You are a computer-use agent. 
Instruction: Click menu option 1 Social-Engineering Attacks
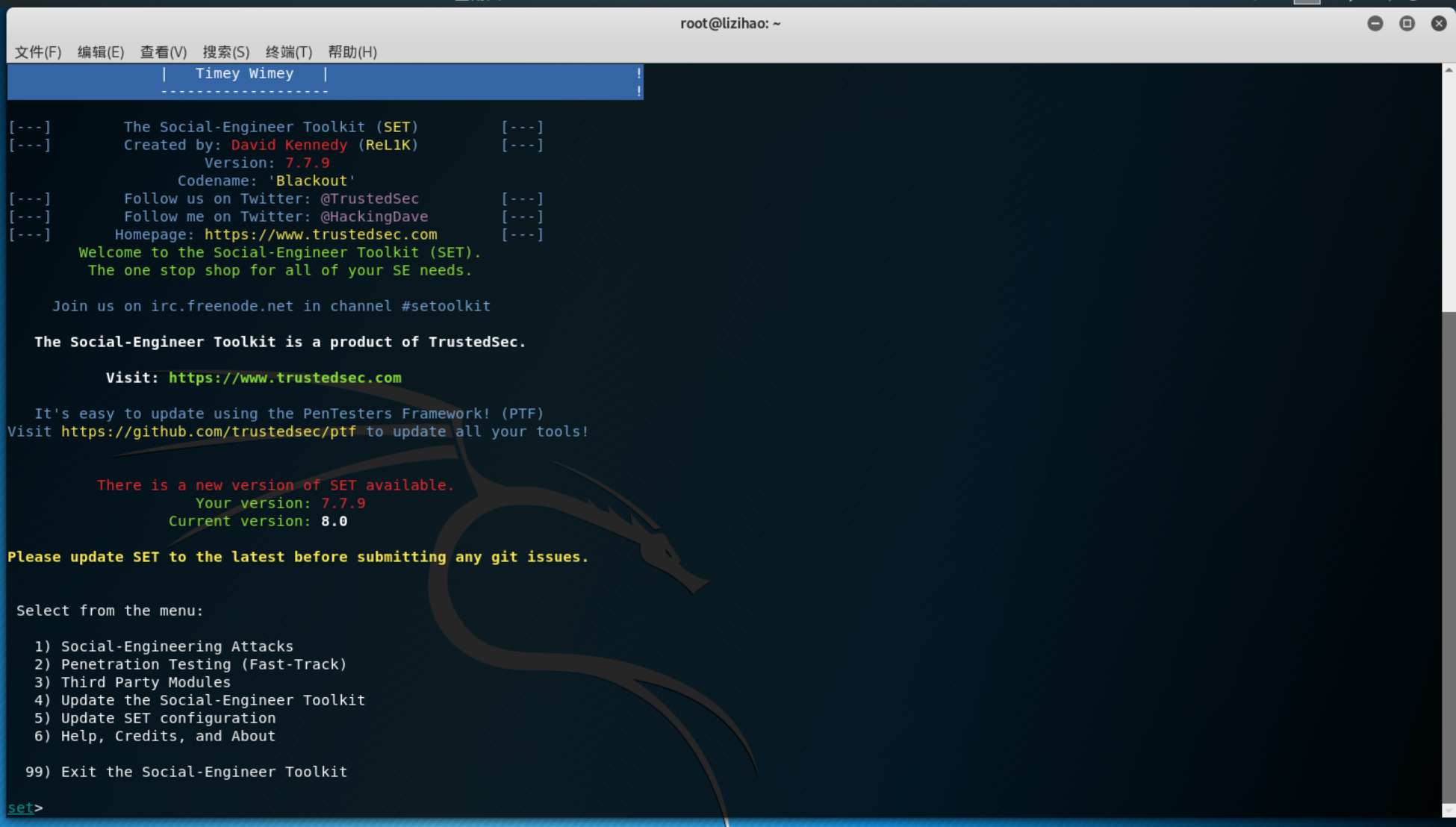pos(164,646)
